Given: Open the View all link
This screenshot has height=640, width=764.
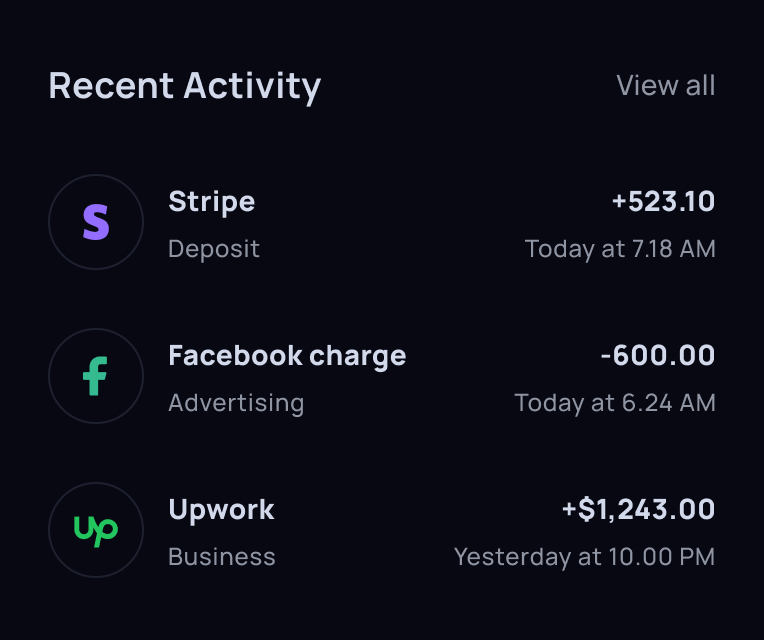Looking at the screenshot, I should pyautogui.click(x=665, y=86).
